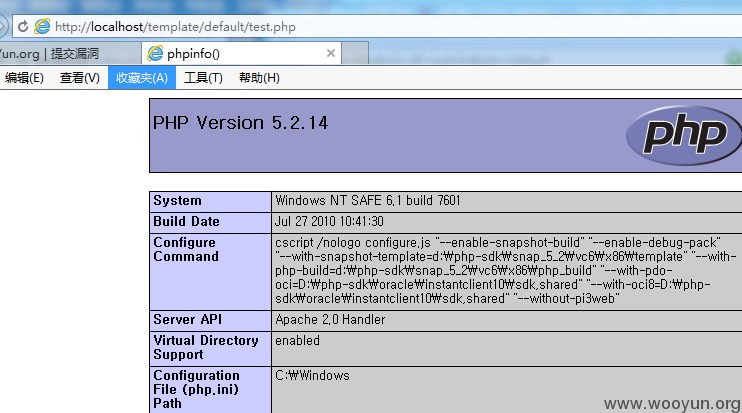Click the C:\Windows path value

tap(312, 376)
